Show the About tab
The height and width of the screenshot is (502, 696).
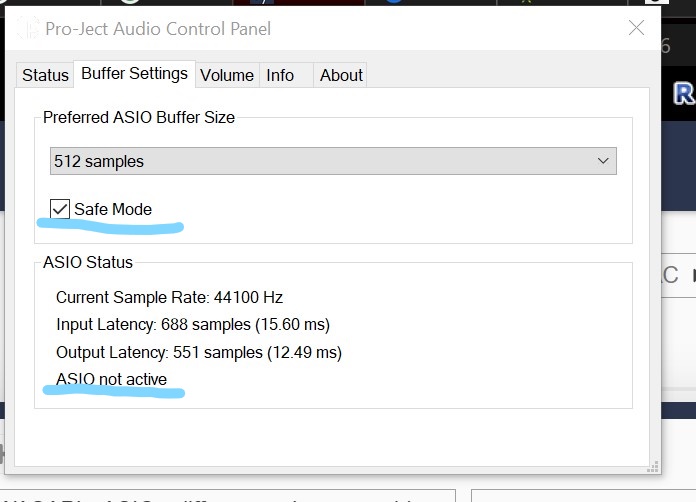coord(340,75)
